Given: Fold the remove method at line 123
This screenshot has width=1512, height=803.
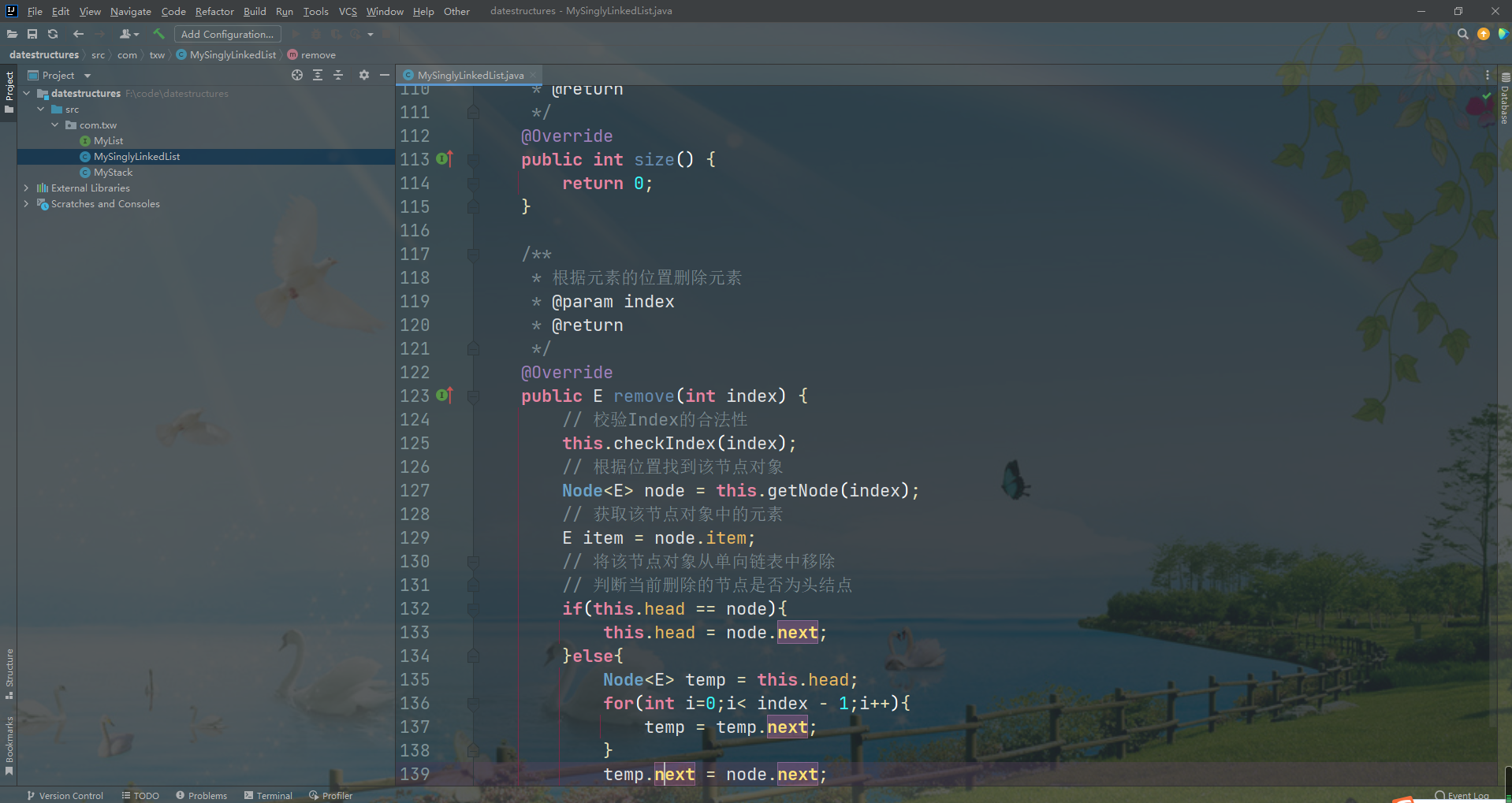Looking at the screenshot, I should coord(473,396).
